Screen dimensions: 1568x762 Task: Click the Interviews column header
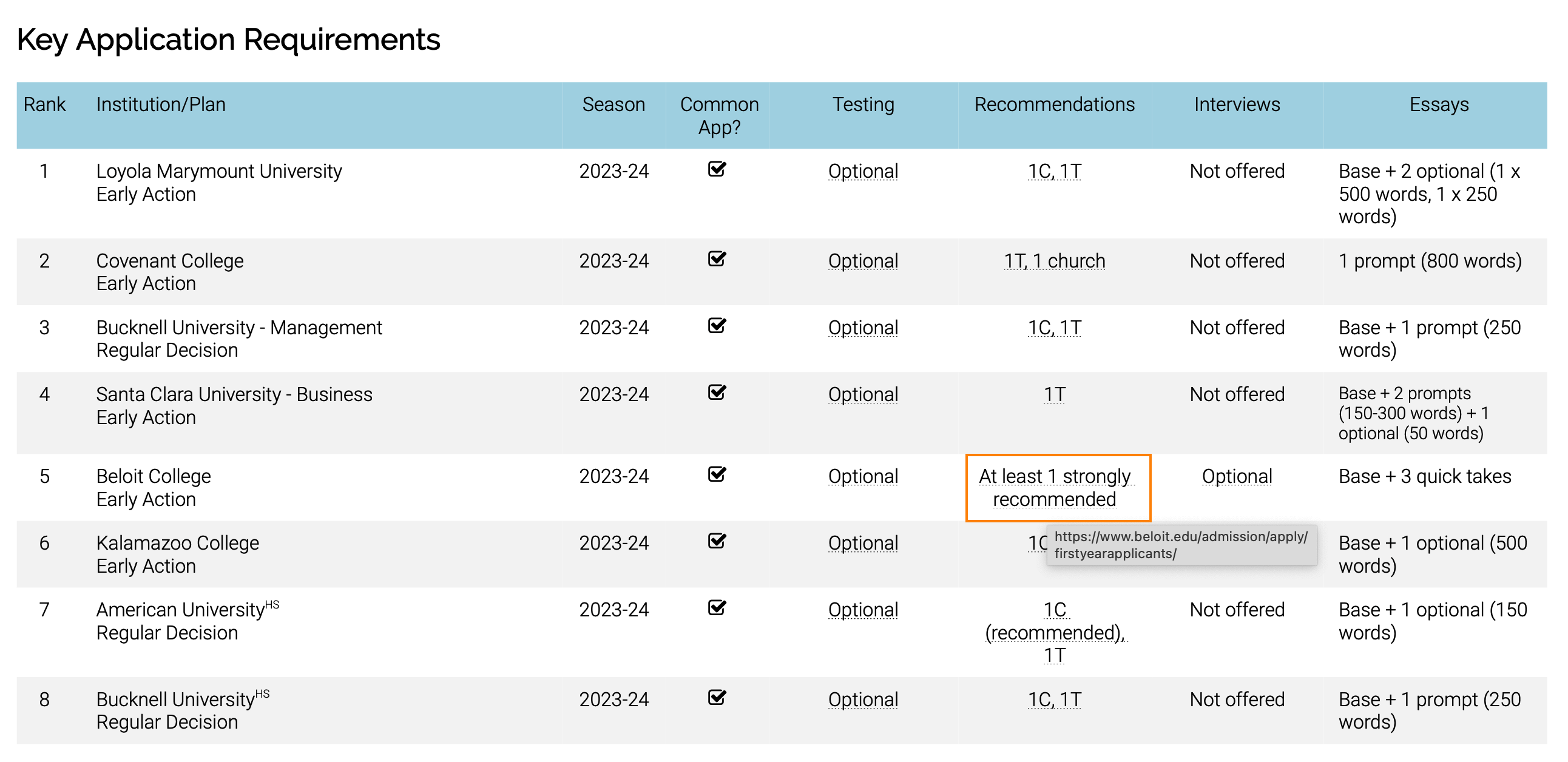1237,104
